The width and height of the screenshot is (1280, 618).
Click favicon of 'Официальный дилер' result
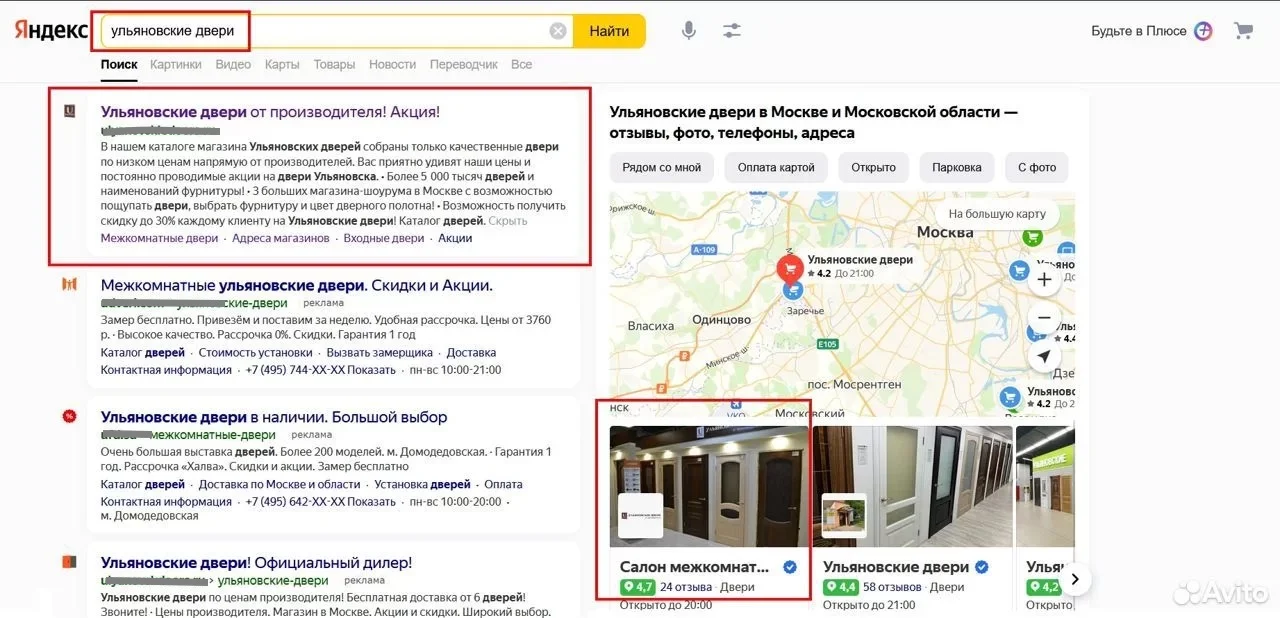tap(69, 562)
